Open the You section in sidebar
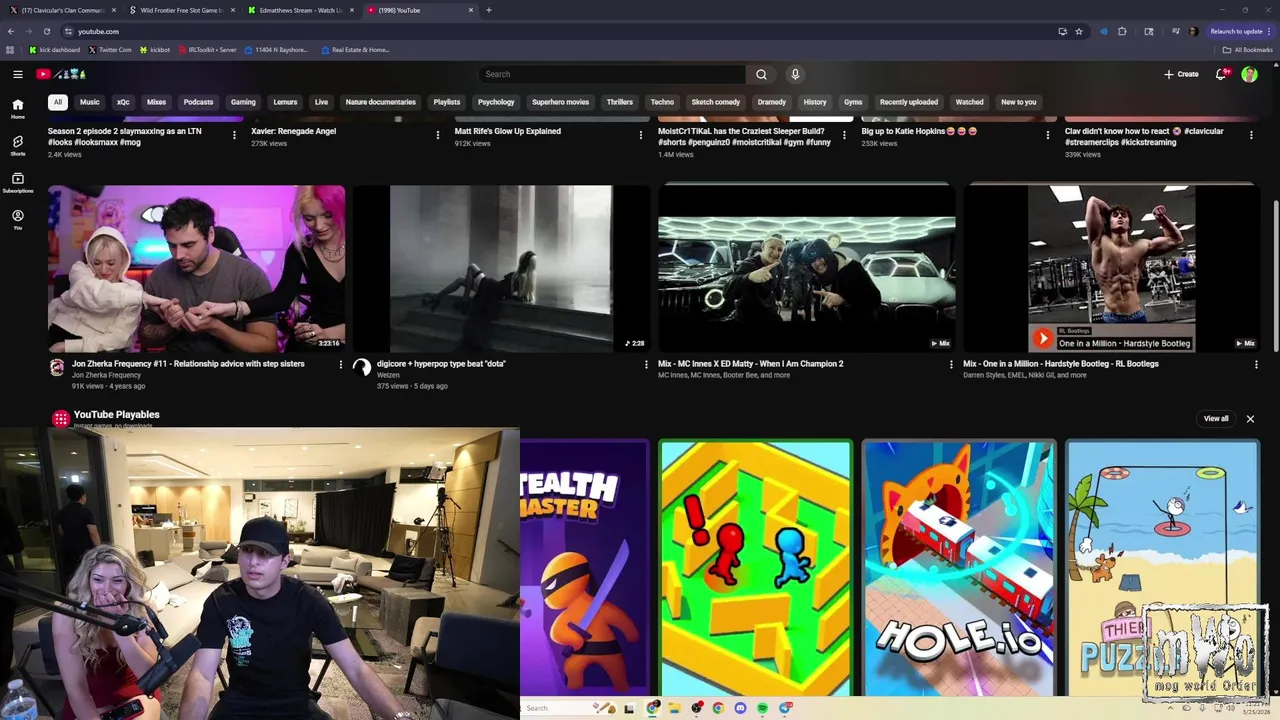The height and width of the screenshot is (720, 1280). point(17,220)
